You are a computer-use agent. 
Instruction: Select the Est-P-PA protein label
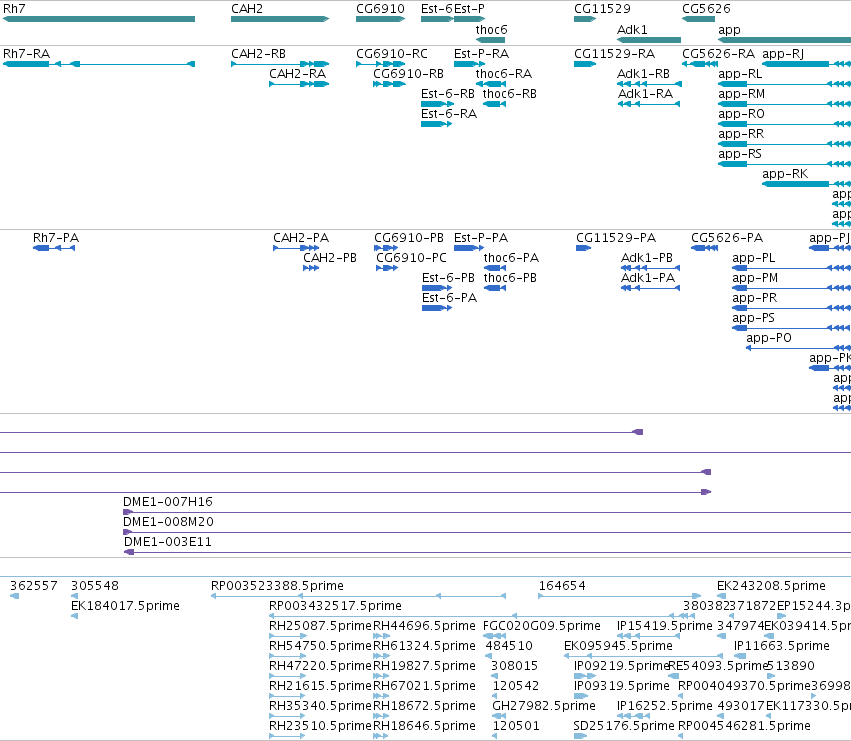pos(481,238)
